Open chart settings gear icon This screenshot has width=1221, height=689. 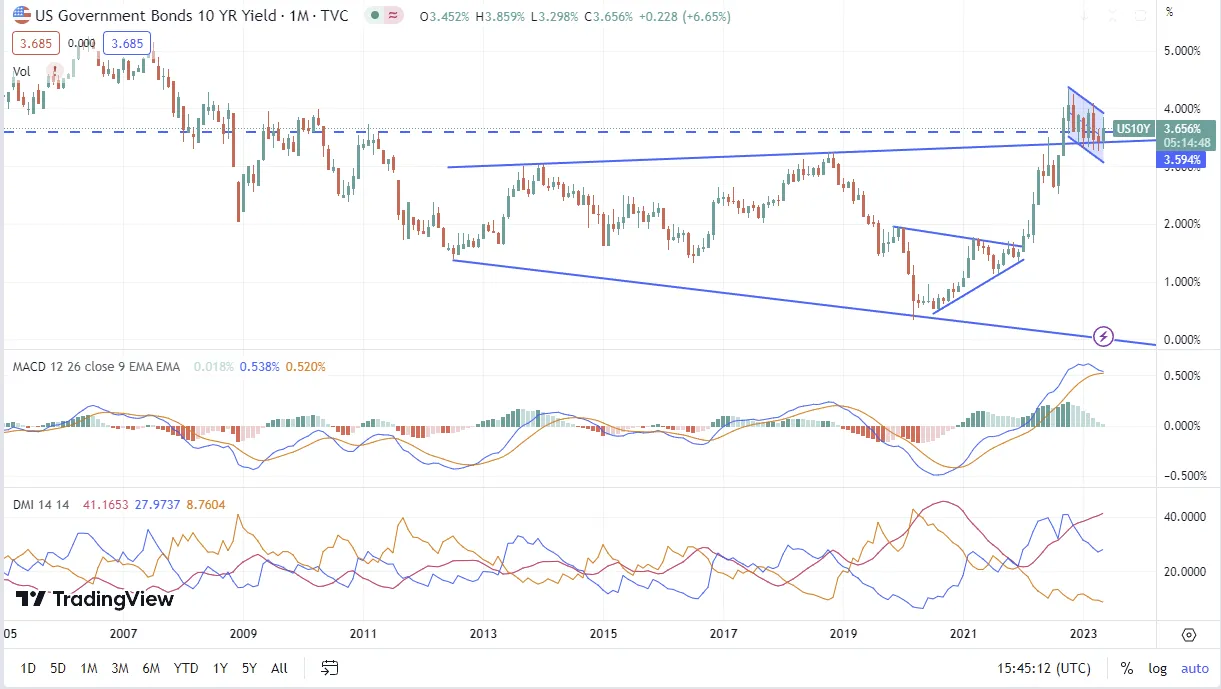(x=1189, y=634)
